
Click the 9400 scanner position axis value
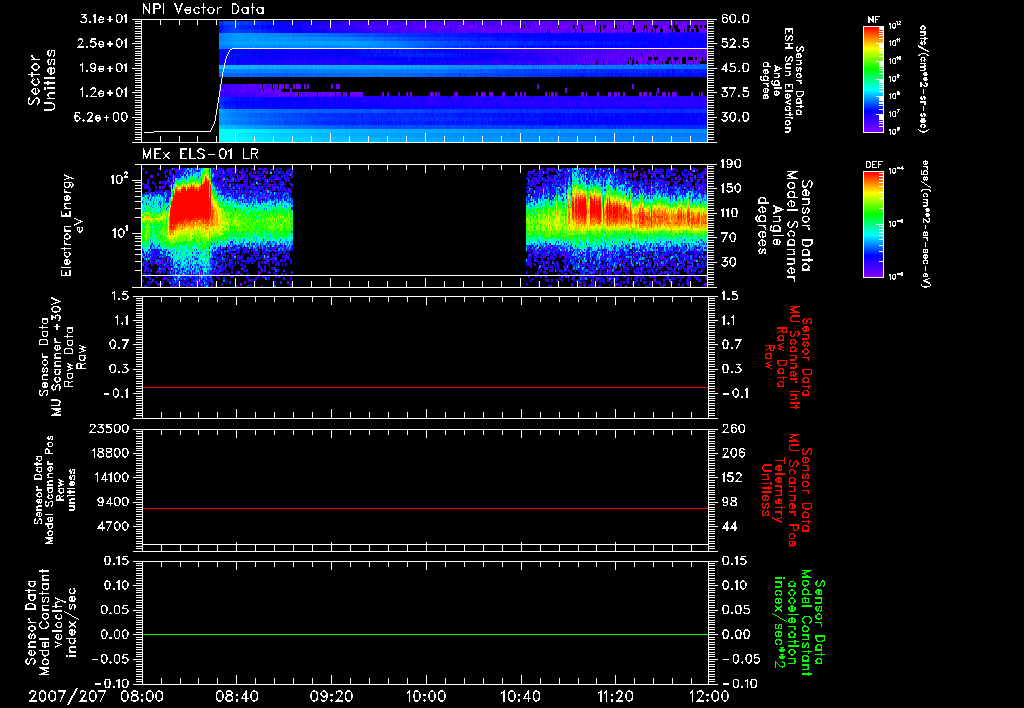[113, 502]
